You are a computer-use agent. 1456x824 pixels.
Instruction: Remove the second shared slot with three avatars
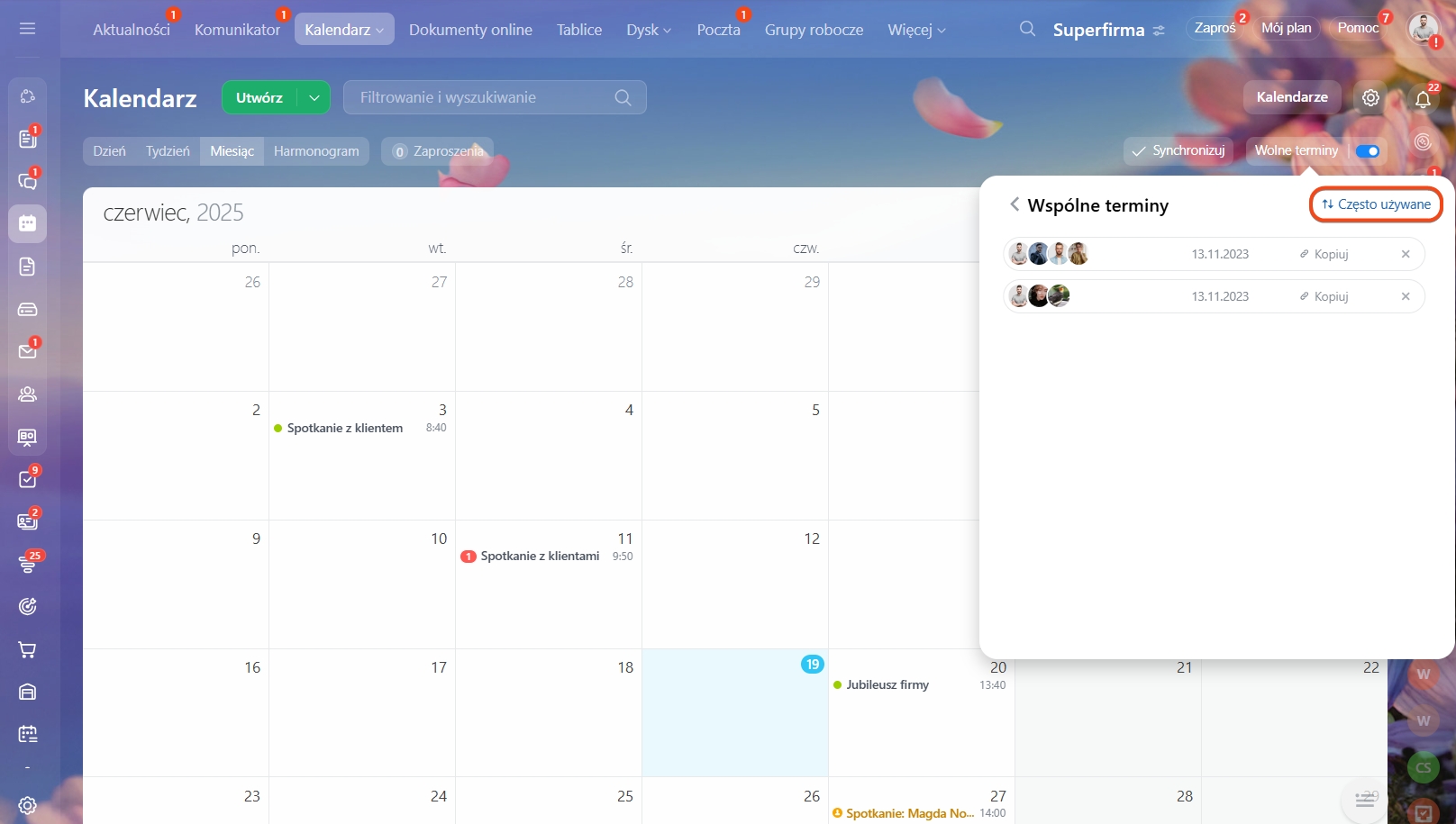(1406, 296)
